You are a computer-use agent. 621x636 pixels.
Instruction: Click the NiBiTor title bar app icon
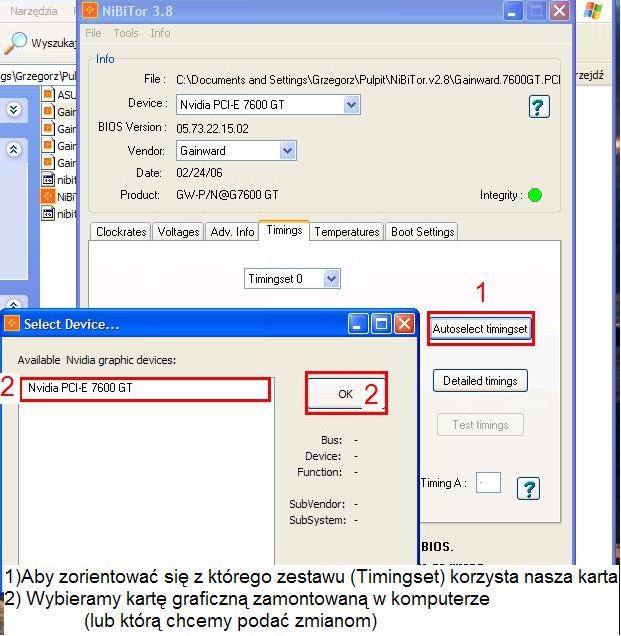90,10
